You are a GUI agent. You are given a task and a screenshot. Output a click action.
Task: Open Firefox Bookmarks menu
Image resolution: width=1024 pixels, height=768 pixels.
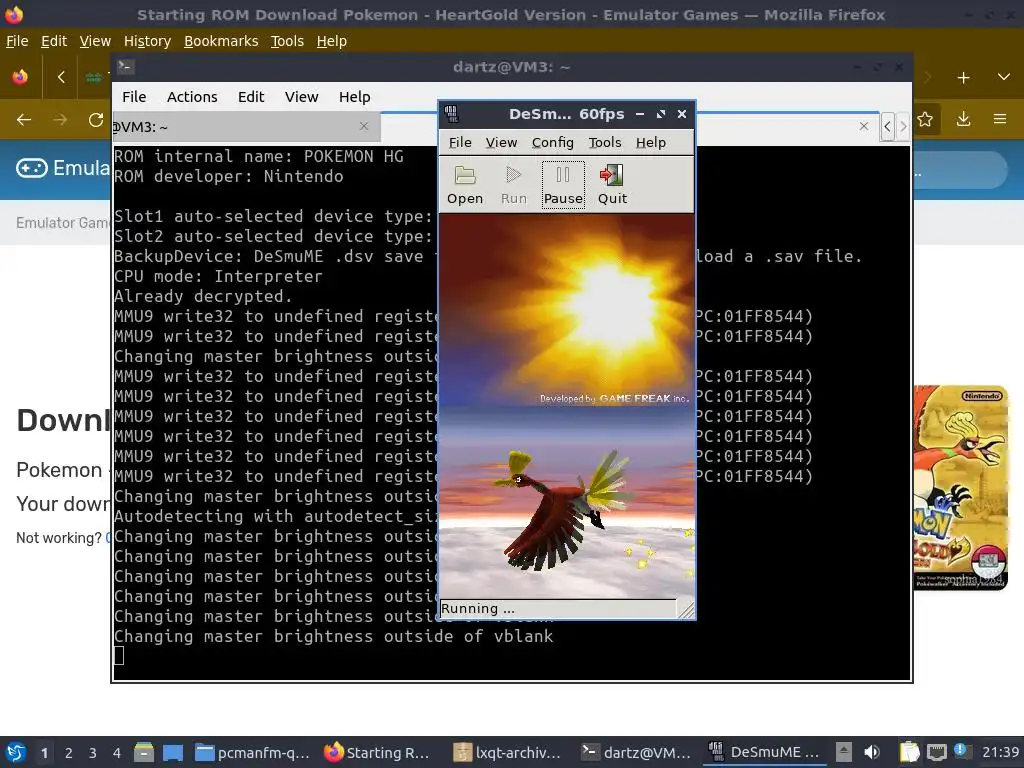(x=221, y=41)
